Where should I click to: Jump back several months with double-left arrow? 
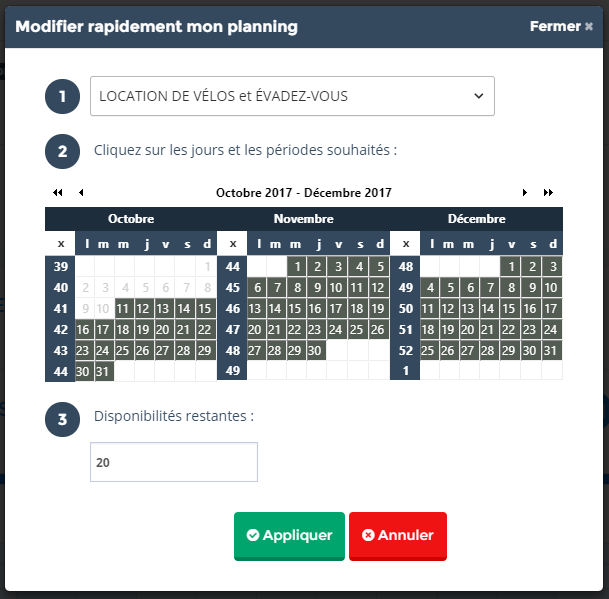57,192
